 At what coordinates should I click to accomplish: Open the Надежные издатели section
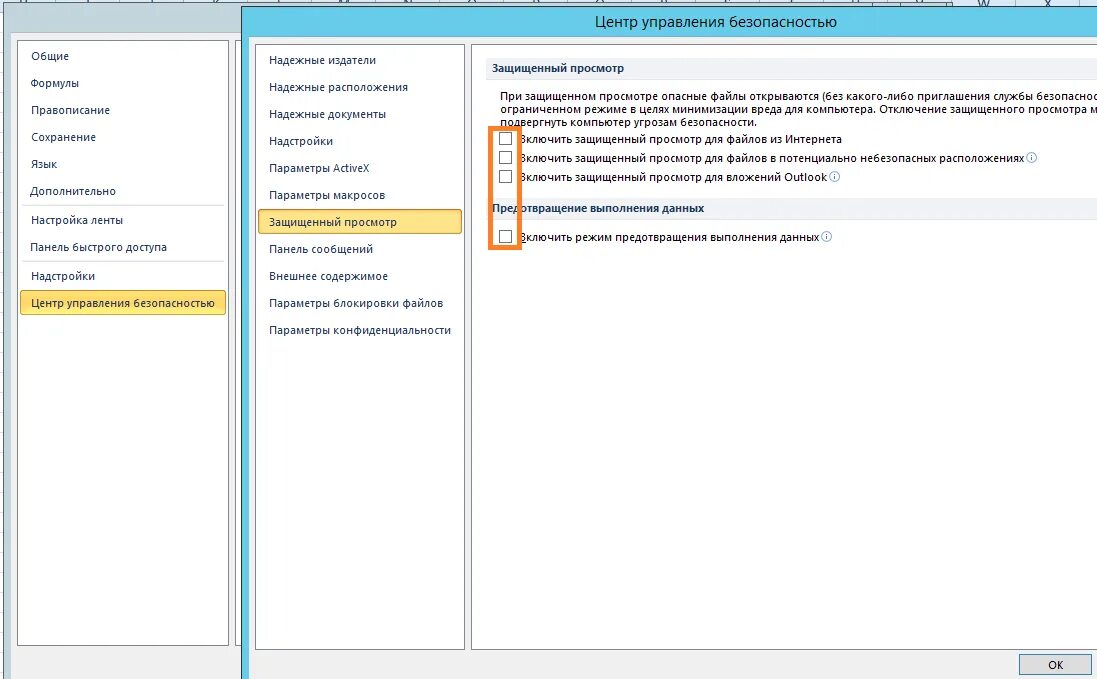360,60
